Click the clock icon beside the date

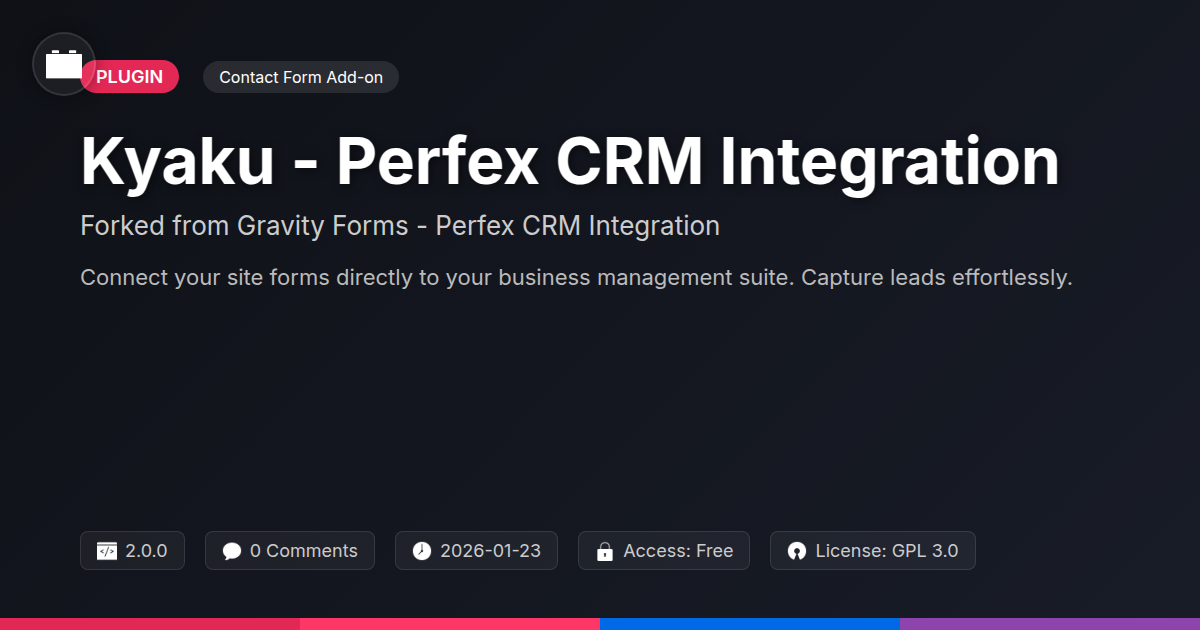tap(422, 551)
